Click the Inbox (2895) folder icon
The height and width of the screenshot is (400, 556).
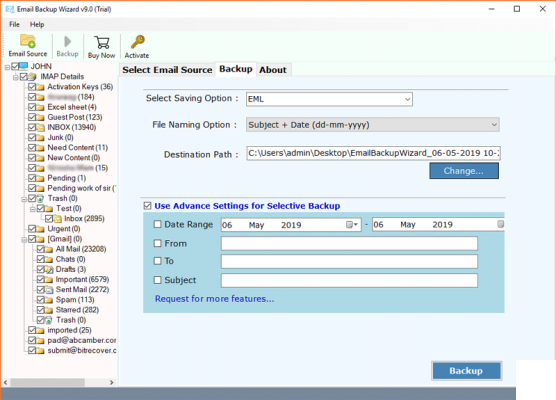pos(57,218)
